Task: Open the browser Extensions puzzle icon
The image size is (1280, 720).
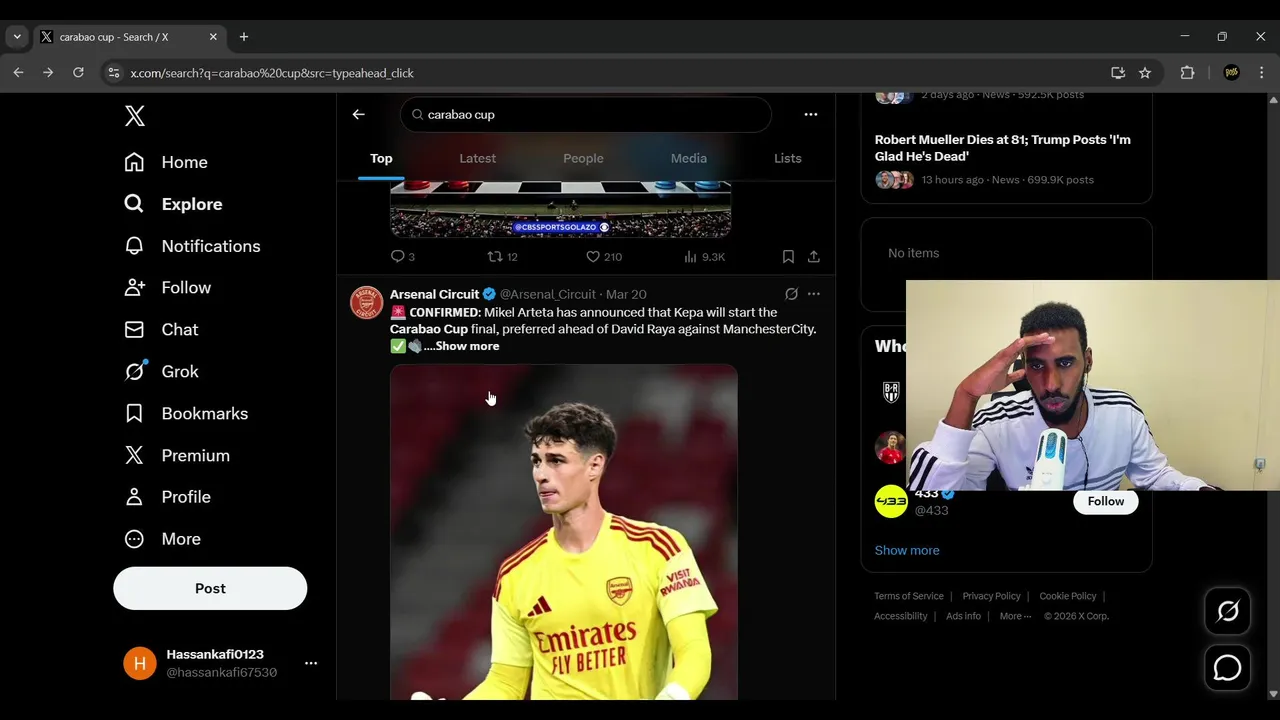Action: coord(1187,73)
